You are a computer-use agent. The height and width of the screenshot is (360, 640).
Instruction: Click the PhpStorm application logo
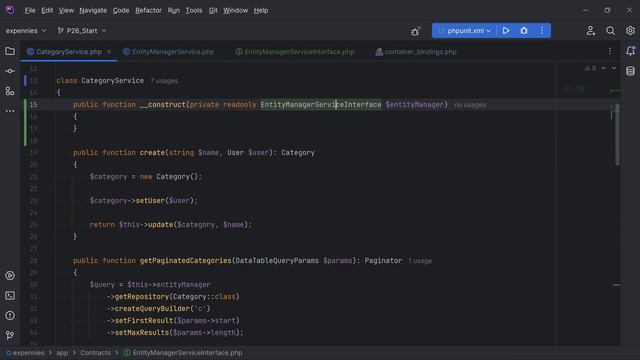[10, 10]
